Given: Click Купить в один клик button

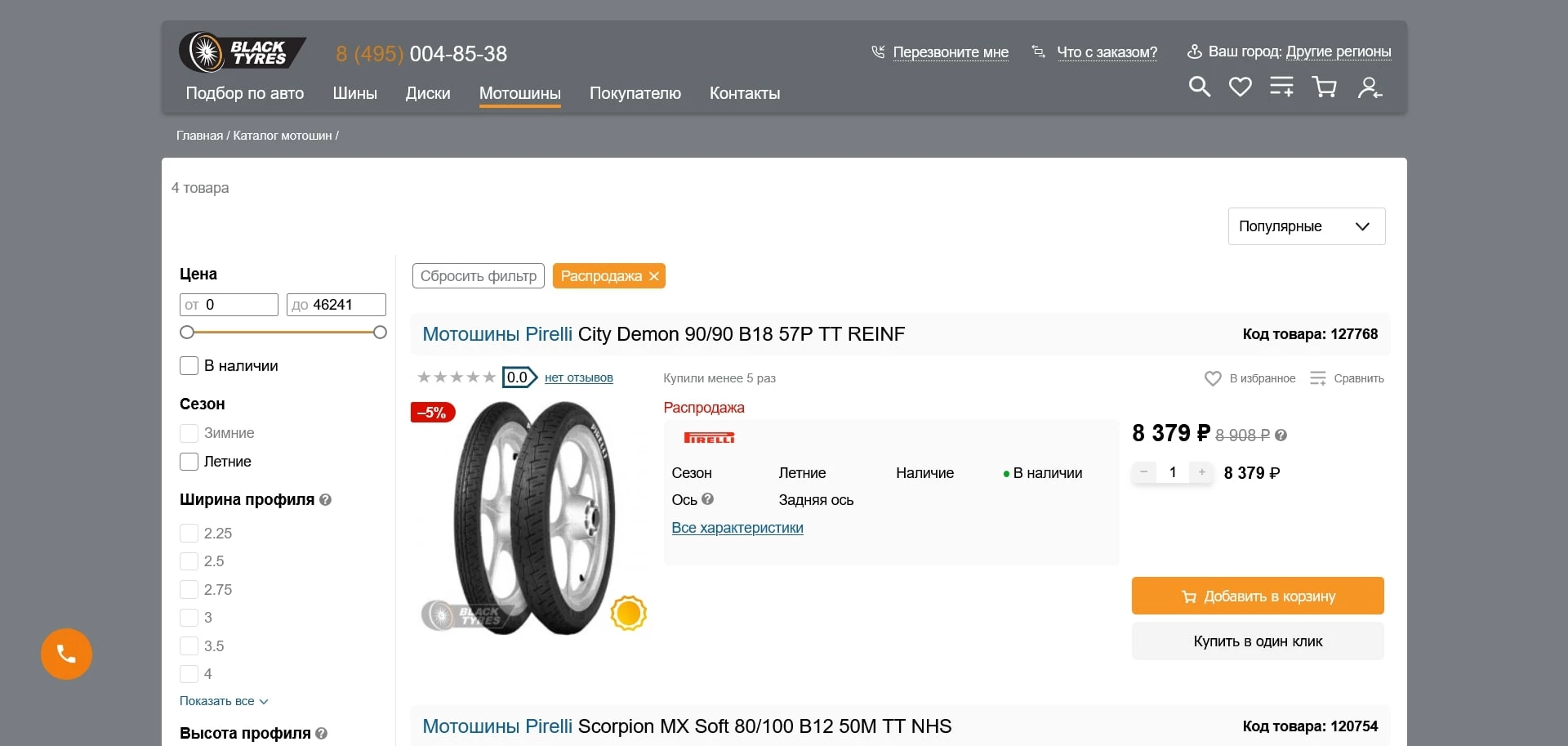Looking at the screenshot, I should (x=1257, y=641).
